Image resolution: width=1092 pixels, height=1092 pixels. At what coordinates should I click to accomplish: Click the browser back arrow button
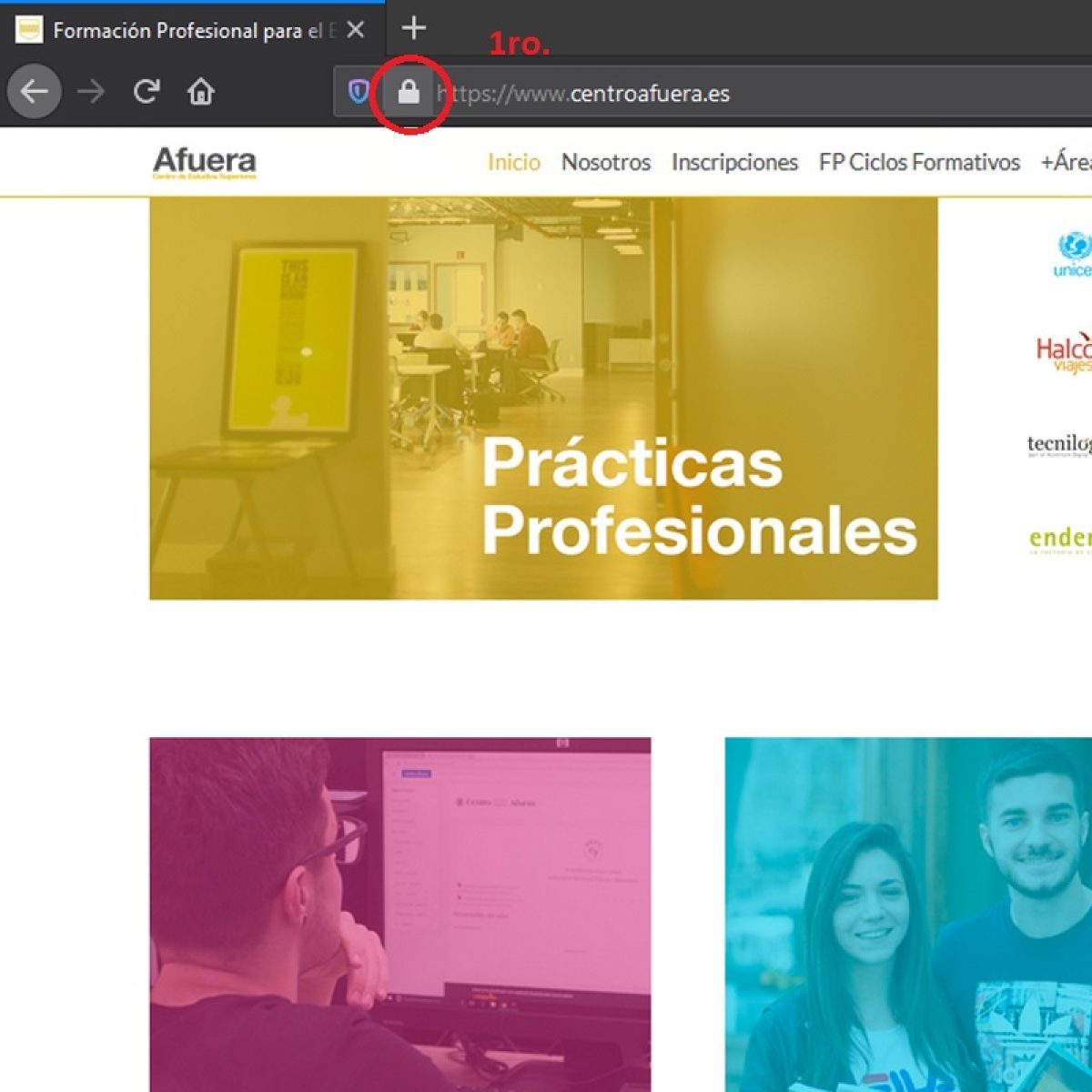point(35,92)
